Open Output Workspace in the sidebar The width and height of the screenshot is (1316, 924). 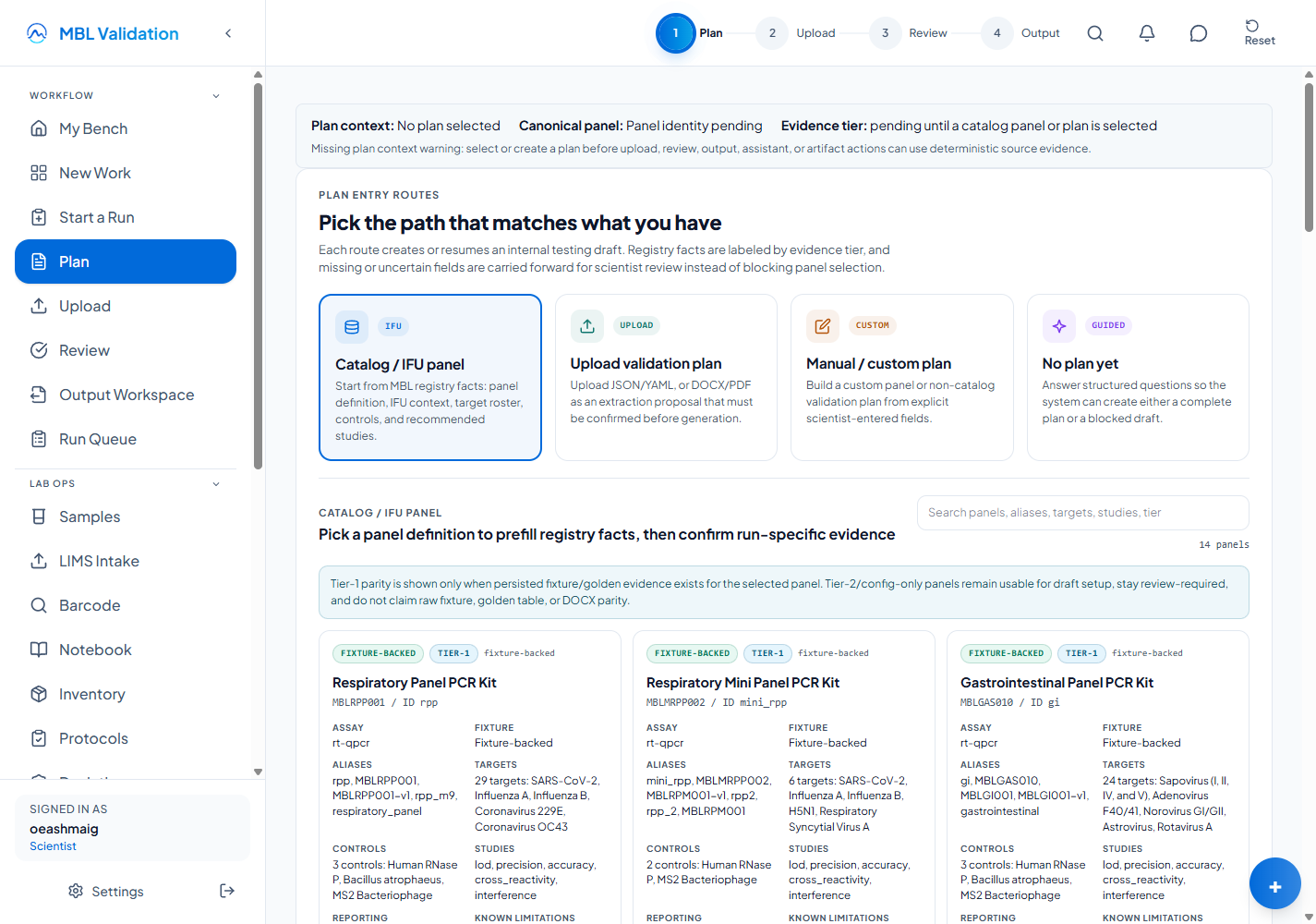tap(126, 395)
